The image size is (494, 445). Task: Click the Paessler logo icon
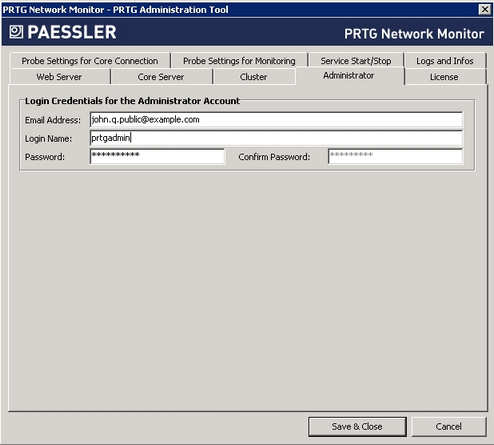click(16, 32)
